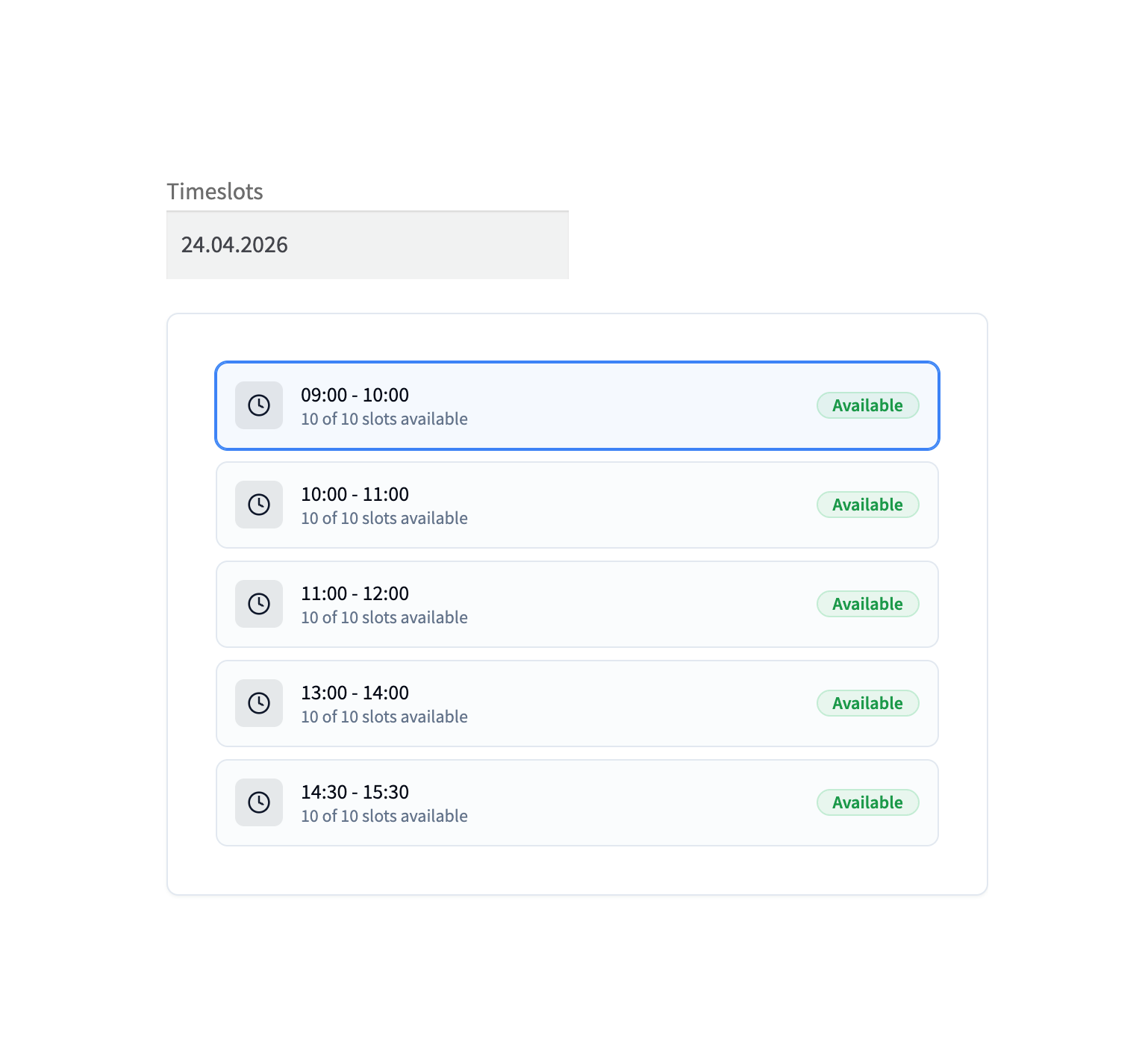
Task: Click the Available badge for 14:30 - 15:30
Action: (x=867, y=802)
